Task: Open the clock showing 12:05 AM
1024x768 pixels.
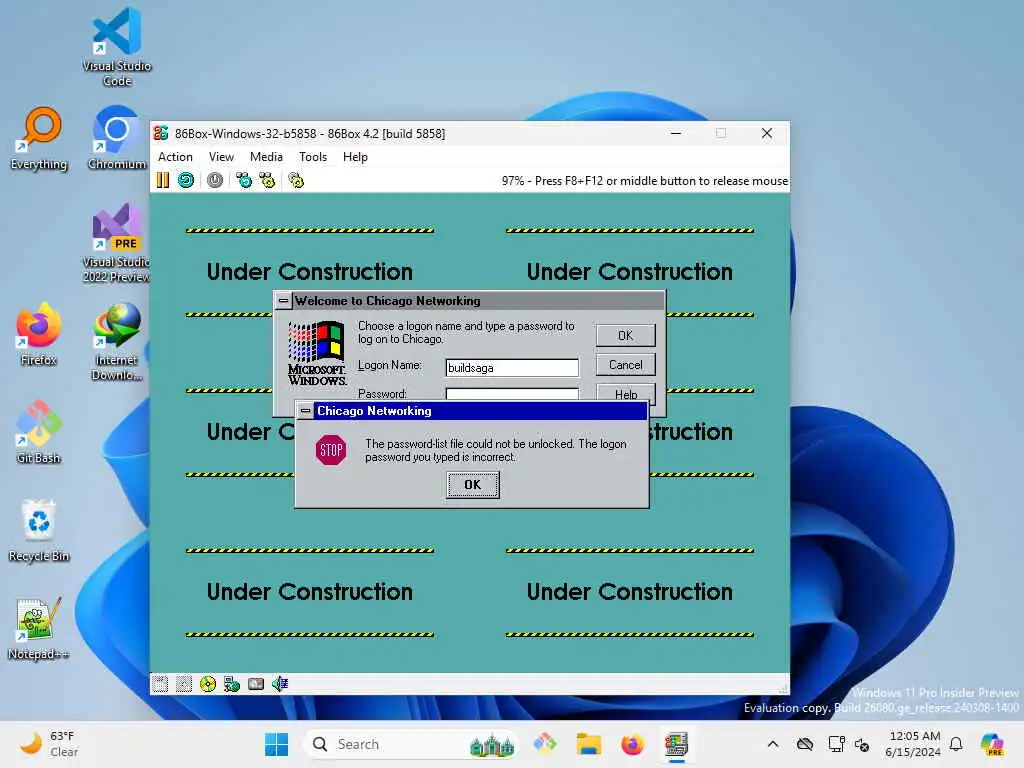Action: click(914, 744)
